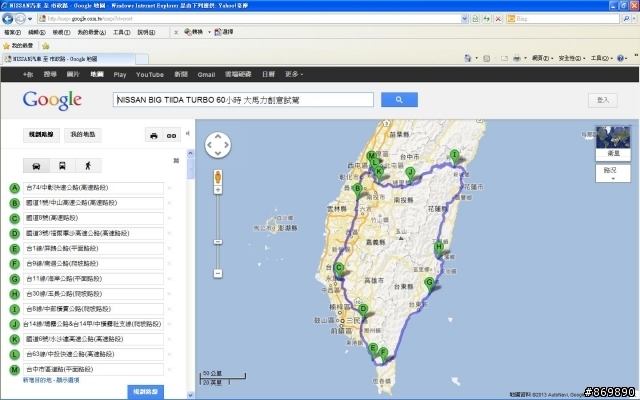Expand the dropdown arrow beside 轉換
The height and width of the screenshot is (400, 640).
209,32
